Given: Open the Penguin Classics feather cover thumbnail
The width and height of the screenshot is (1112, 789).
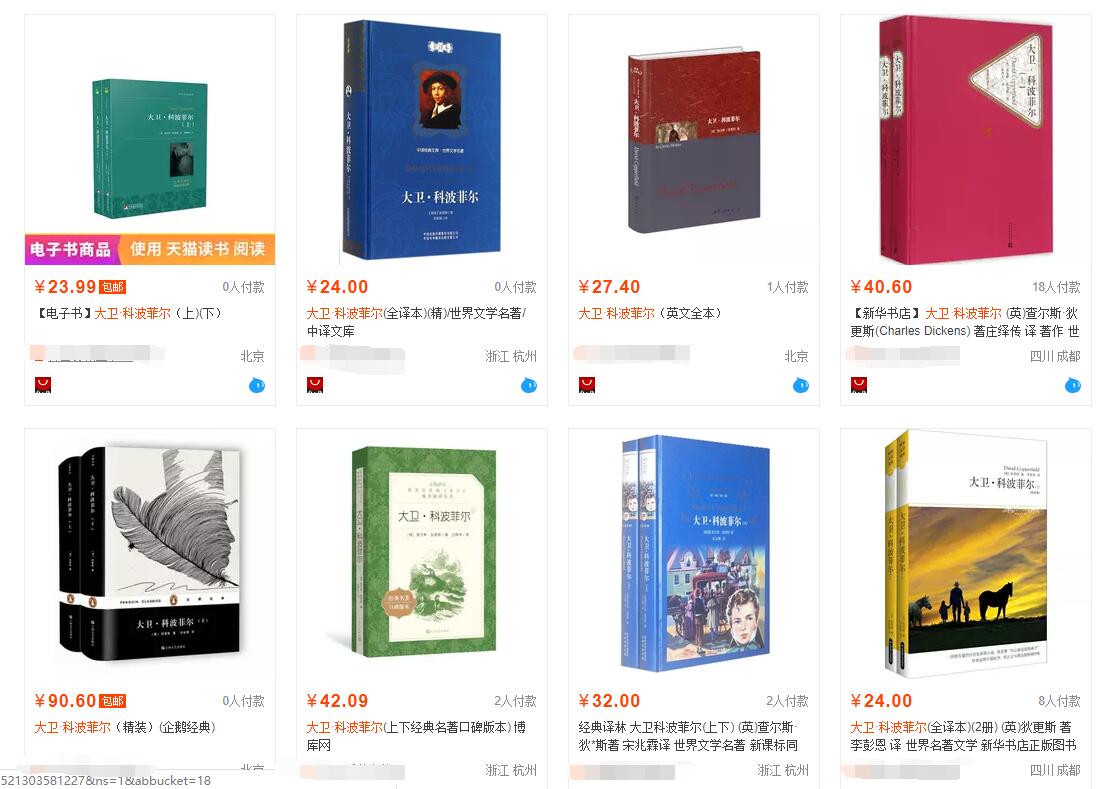Looking at the screenshot, I should (x=150, y=551).
